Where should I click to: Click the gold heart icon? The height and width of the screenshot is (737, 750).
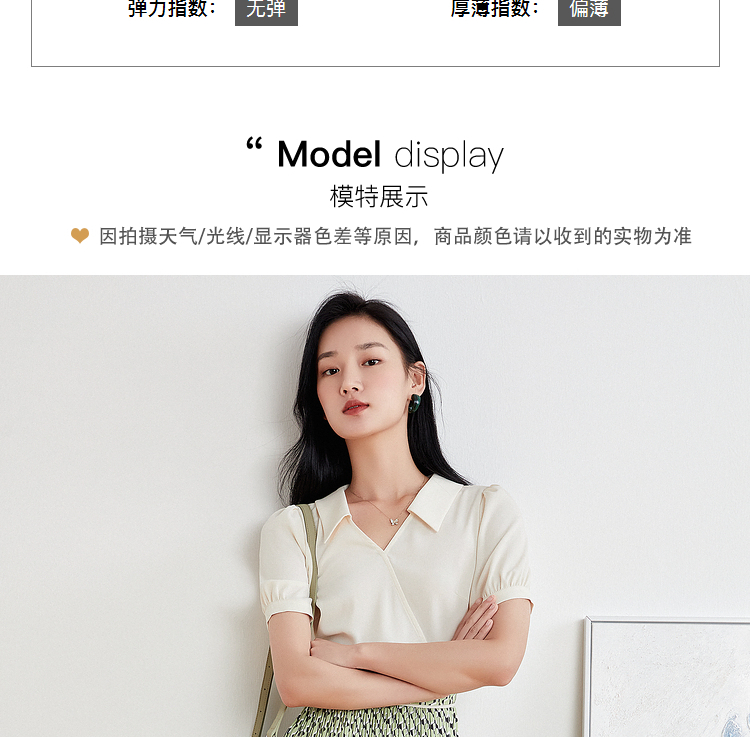coord(80,235)
